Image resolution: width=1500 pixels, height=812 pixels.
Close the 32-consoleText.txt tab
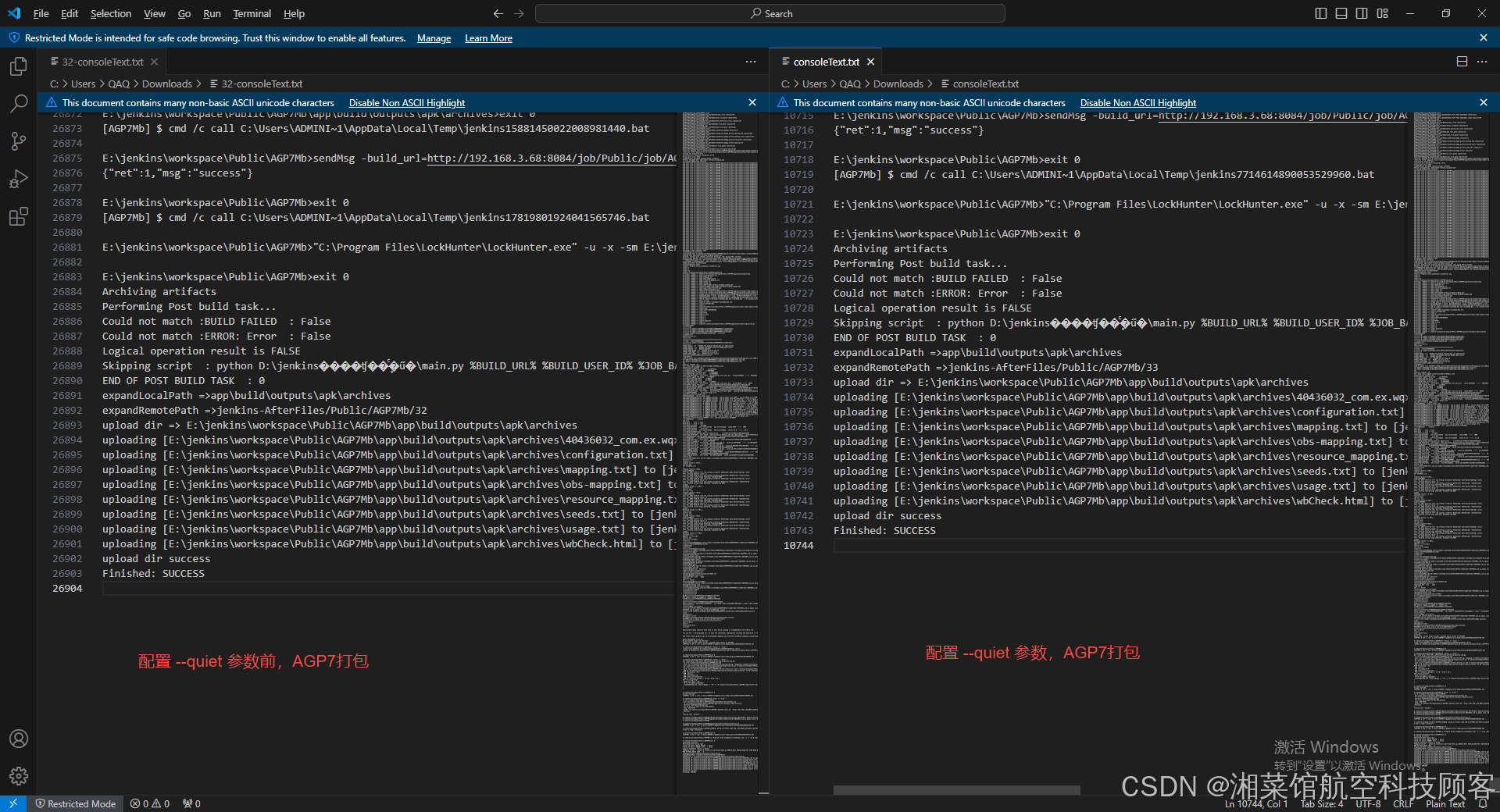[155, 62]
